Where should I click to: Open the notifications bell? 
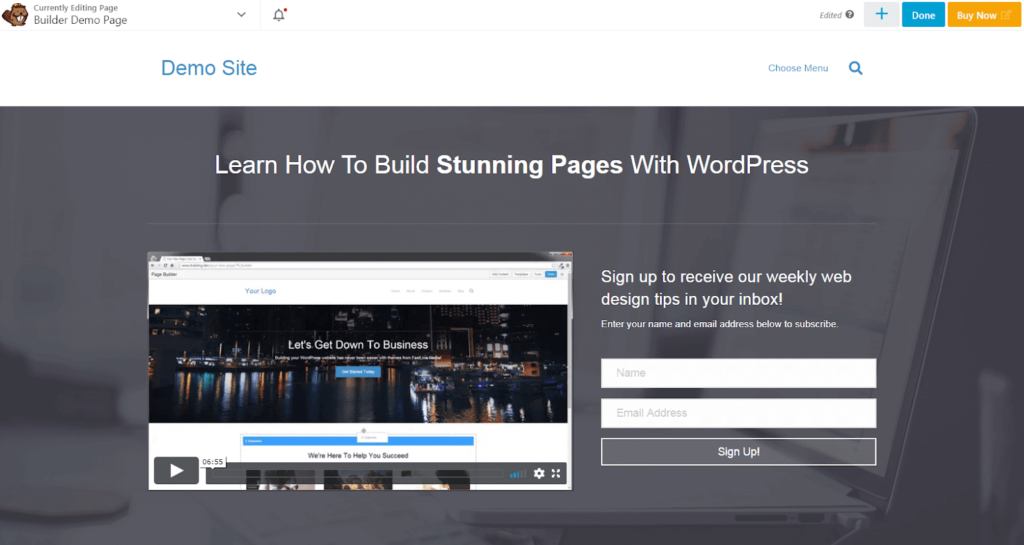[279, 15]
